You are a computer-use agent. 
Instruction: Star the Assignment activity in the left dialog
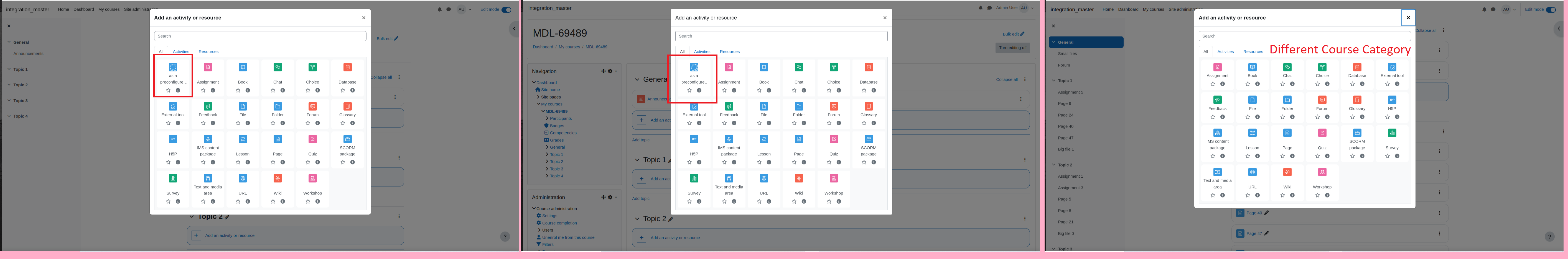coord(203,90)
